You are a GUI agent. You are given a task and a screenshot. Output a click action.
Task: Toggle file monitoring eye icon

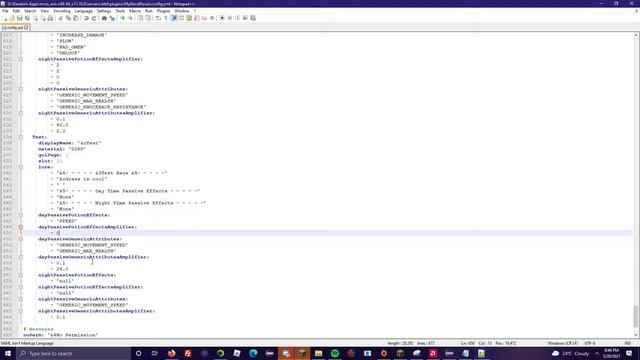[x=212, y=18]
